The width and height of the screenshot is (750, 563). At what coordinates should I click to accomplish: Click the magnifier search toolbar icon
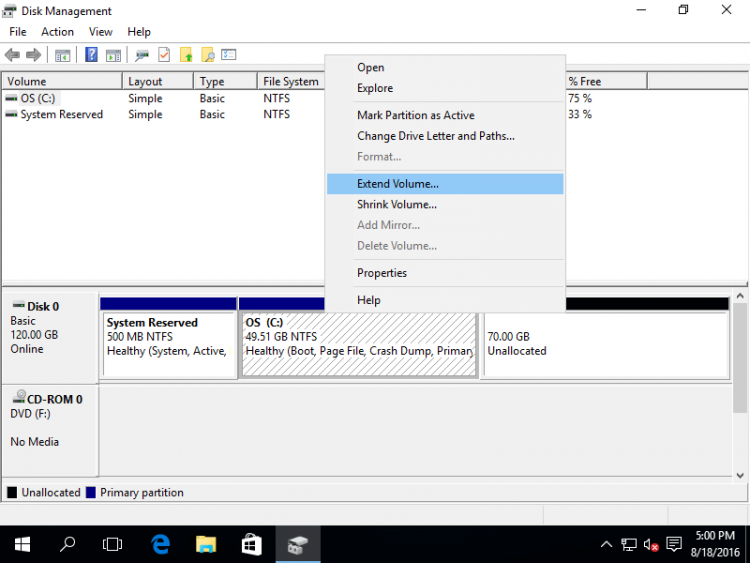(x=207, y=55)
